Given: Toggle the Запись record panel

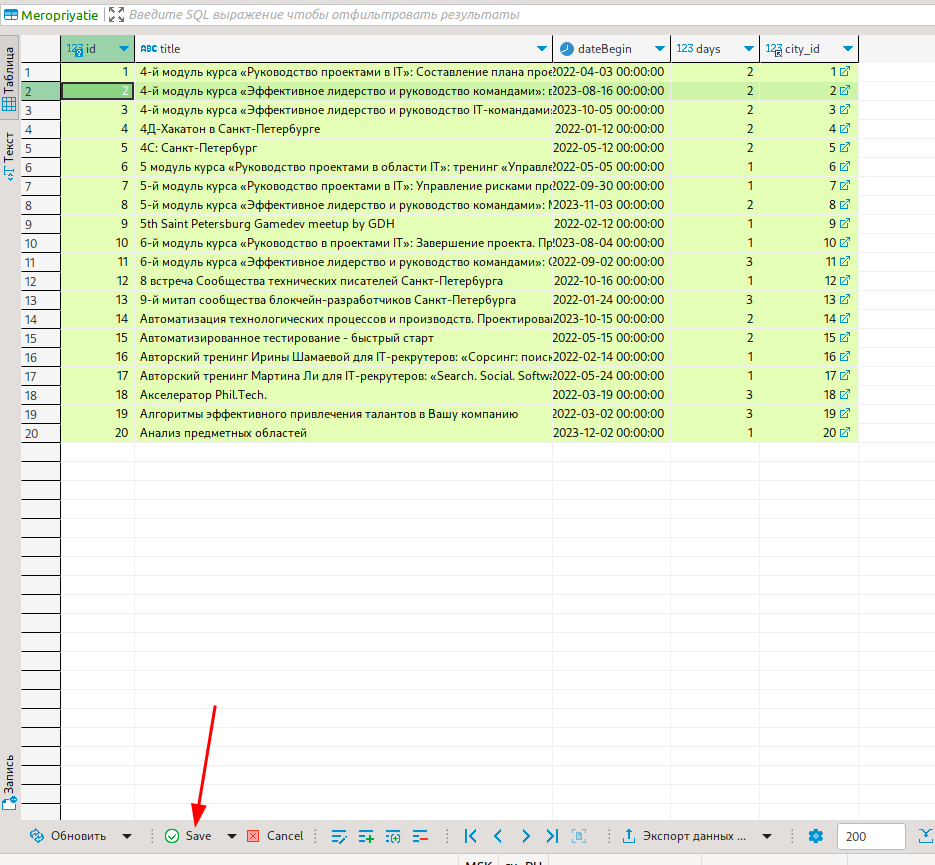Looking at the screenshot, I should [9, 780].
